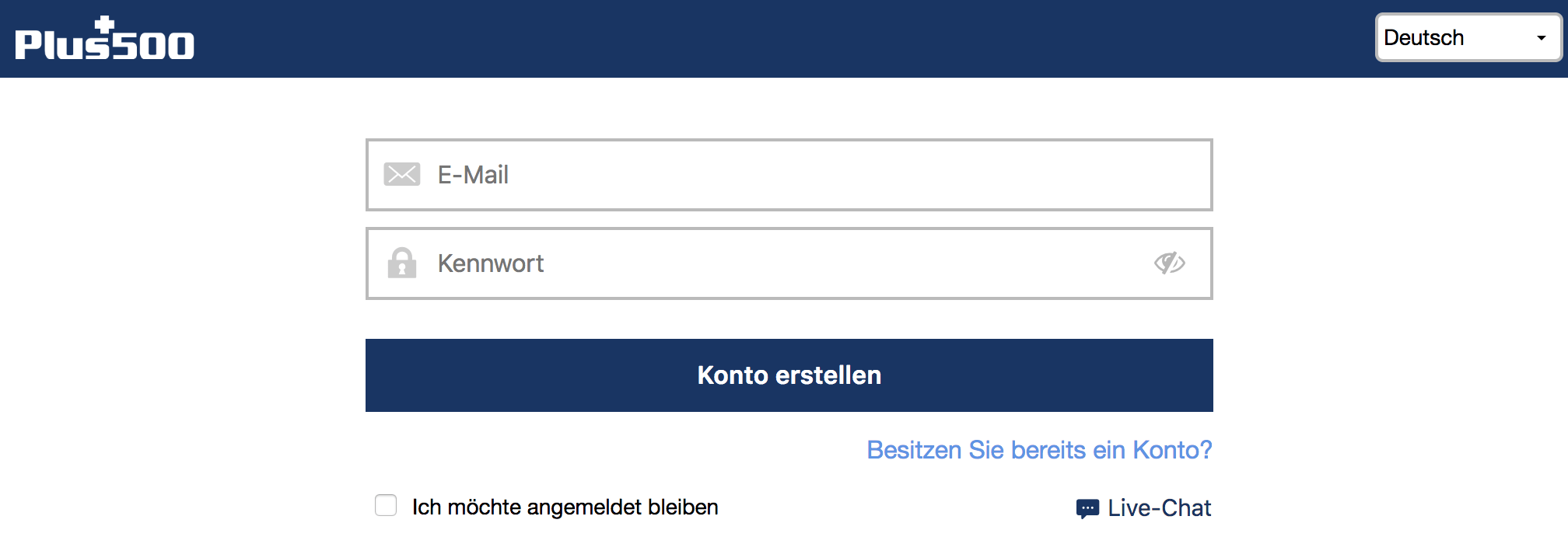Click the Live-Chat speech bubble icon

coord(1087,509)
